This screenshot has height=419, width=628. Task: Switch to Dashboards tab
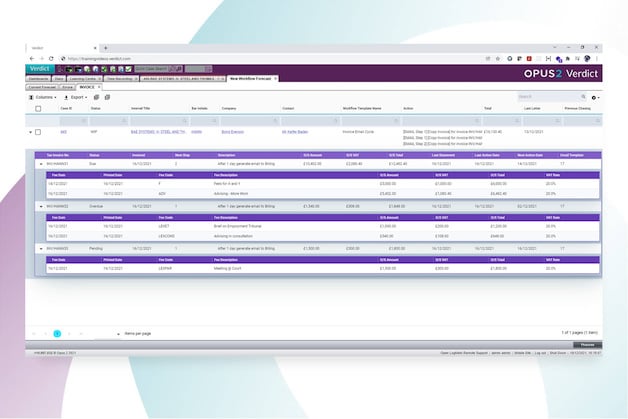point(38,79)
